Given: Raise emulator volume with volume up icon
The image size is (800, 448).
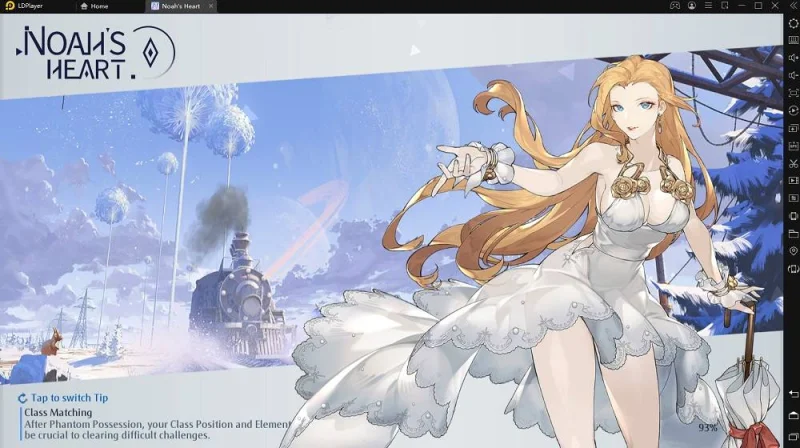Looking at the screenshot, I should [793, 58].
